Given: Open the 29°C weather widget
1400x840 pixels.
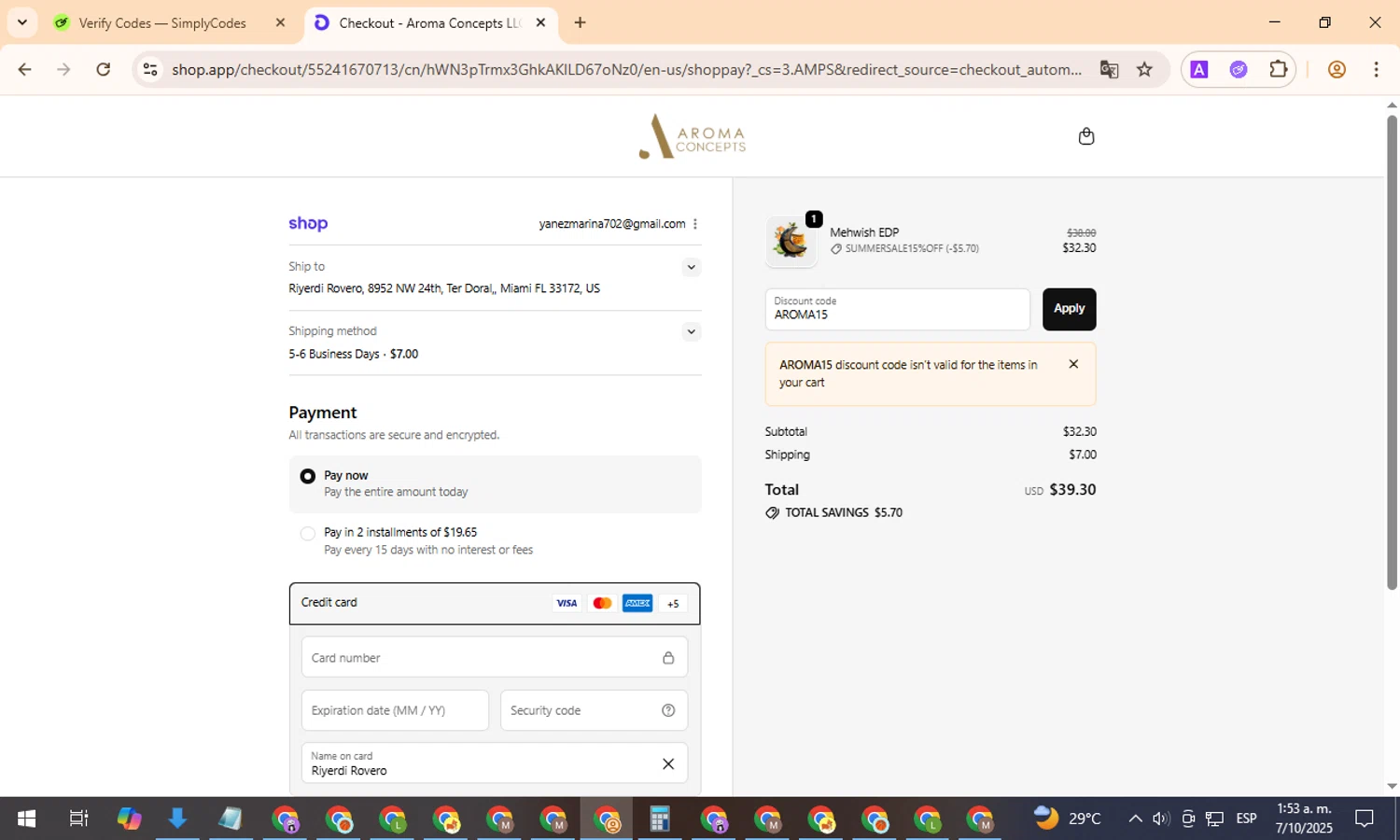Looking at the screenshot, I should 1068,819.
